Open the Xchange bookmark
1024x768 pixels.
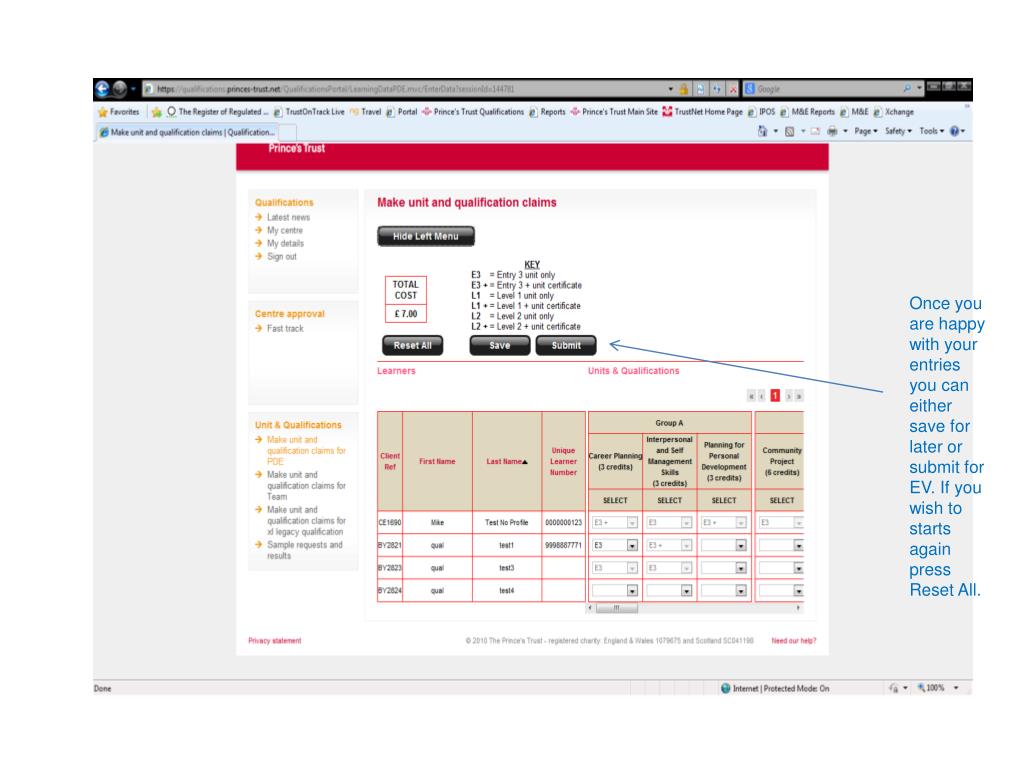point(893,112)
